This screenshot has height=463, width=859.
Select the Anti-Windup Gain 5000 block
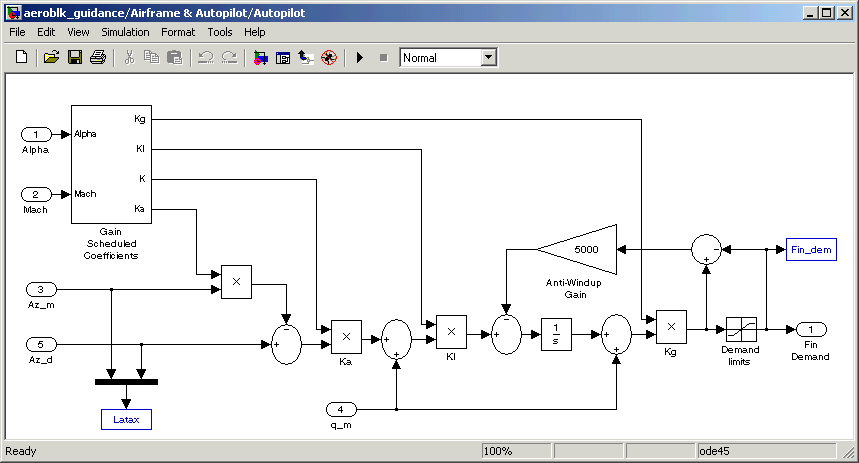[x=576, y=249]
